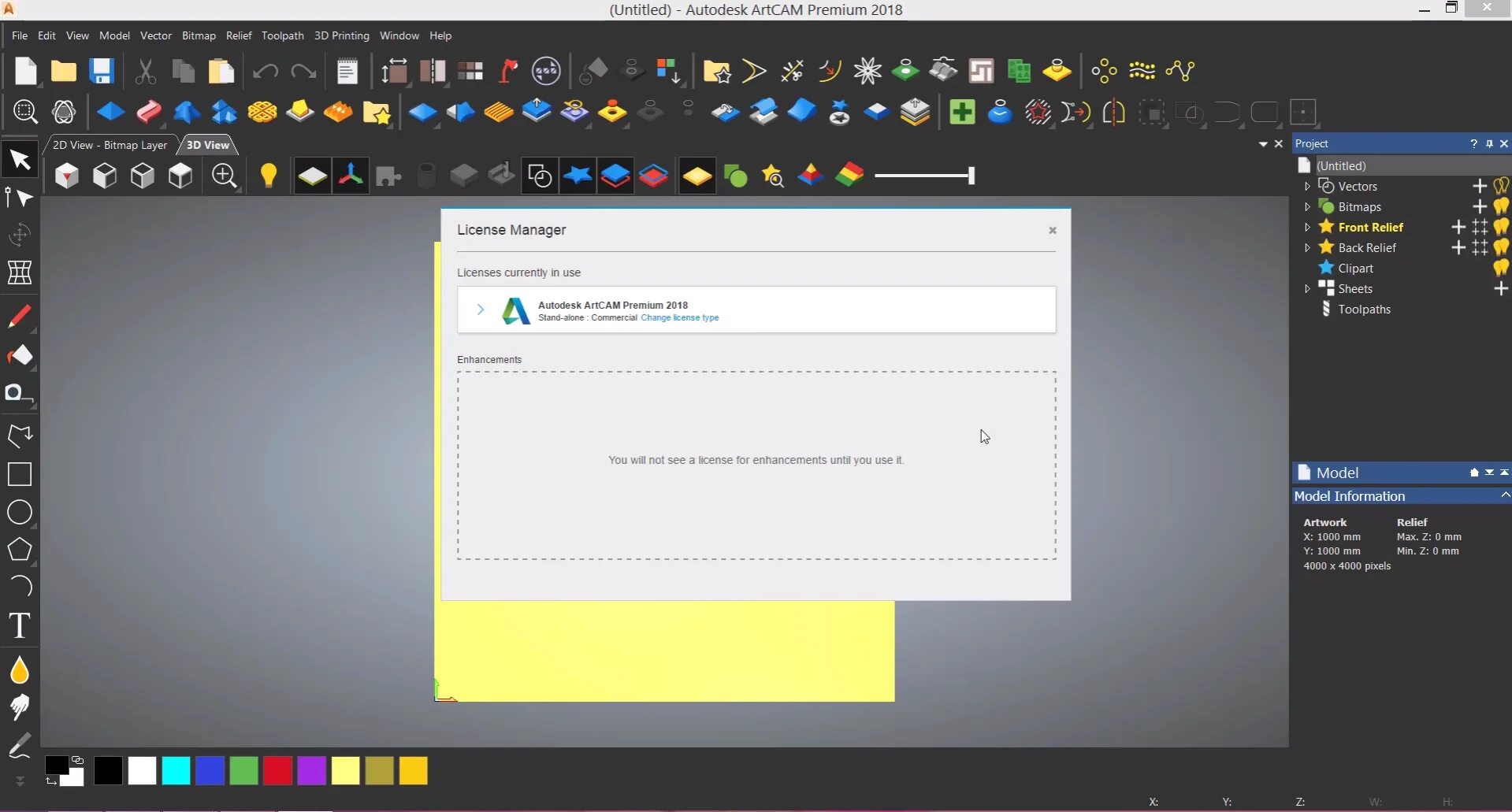Open the Notes document icon in top toolbar
The height and width of the screenshot is (812, 1512).
(347, 71)
